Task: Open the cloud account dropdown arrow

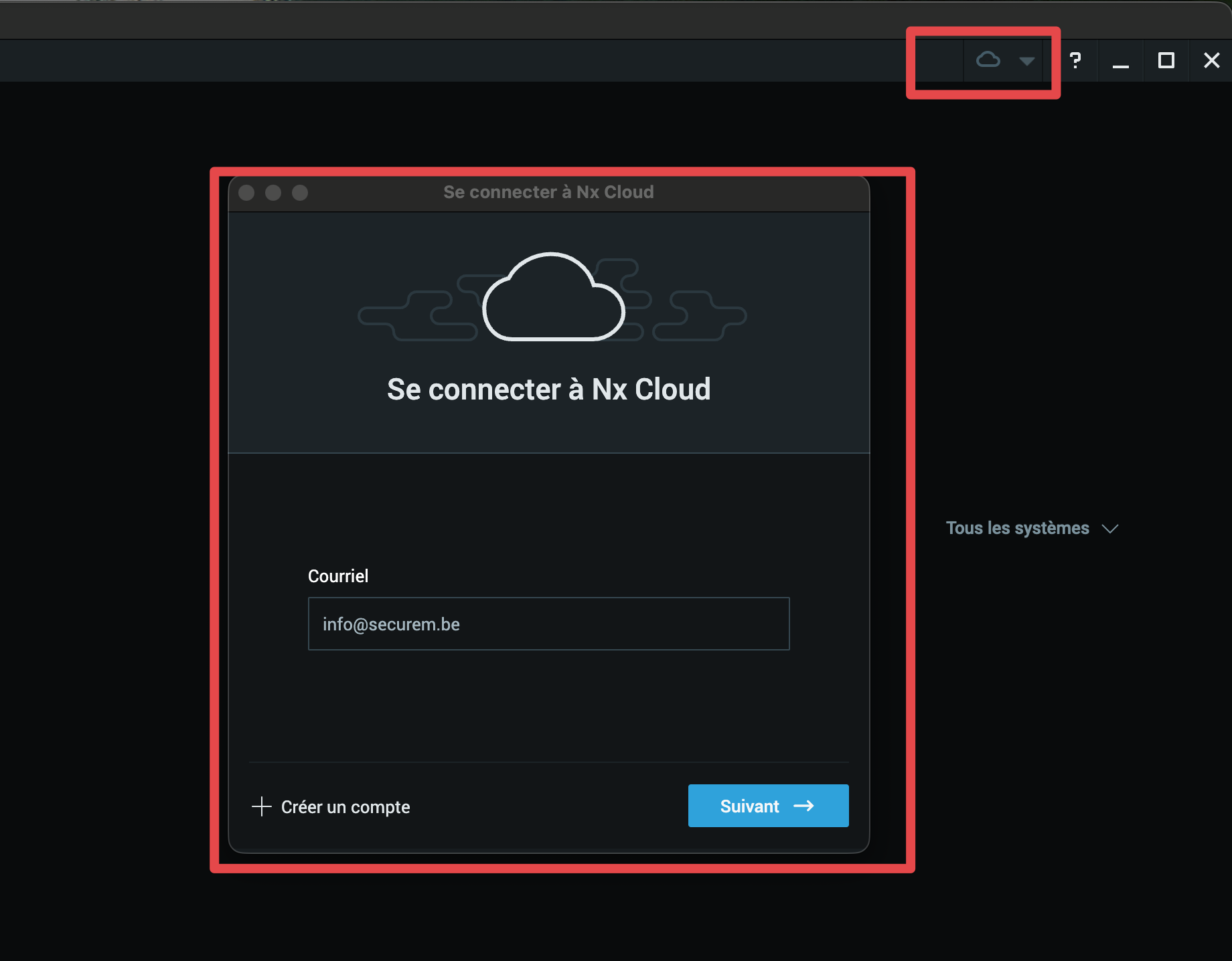Action: pos(1026,61)
